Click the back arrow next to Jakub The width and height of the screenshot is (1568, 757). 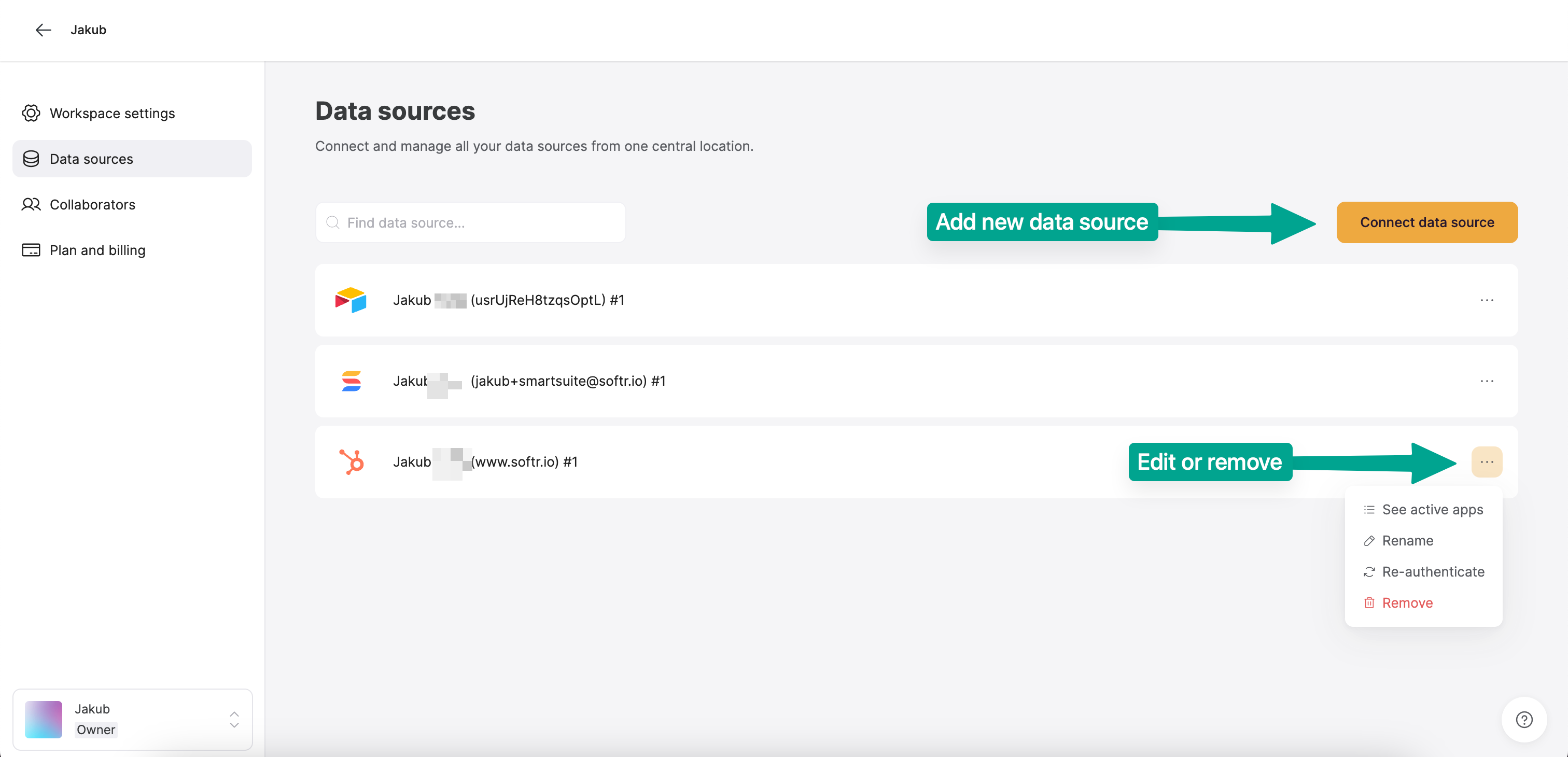(x=43, y=30)
